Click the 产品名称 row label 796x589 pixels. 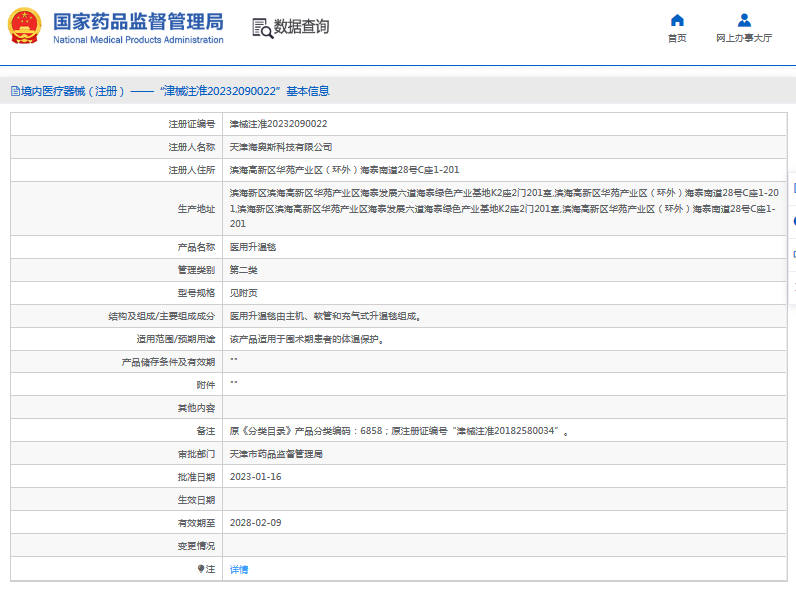tap(196, 247)
